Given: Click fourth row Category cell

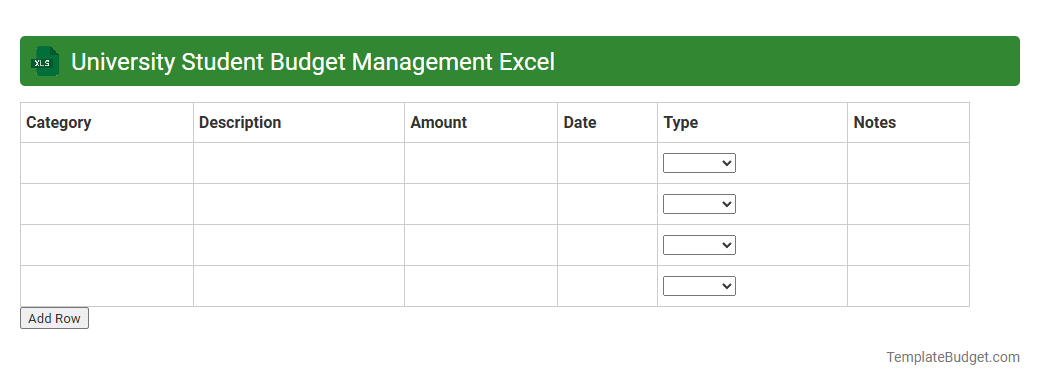Looking at the screenshot, I should (107, 287).
